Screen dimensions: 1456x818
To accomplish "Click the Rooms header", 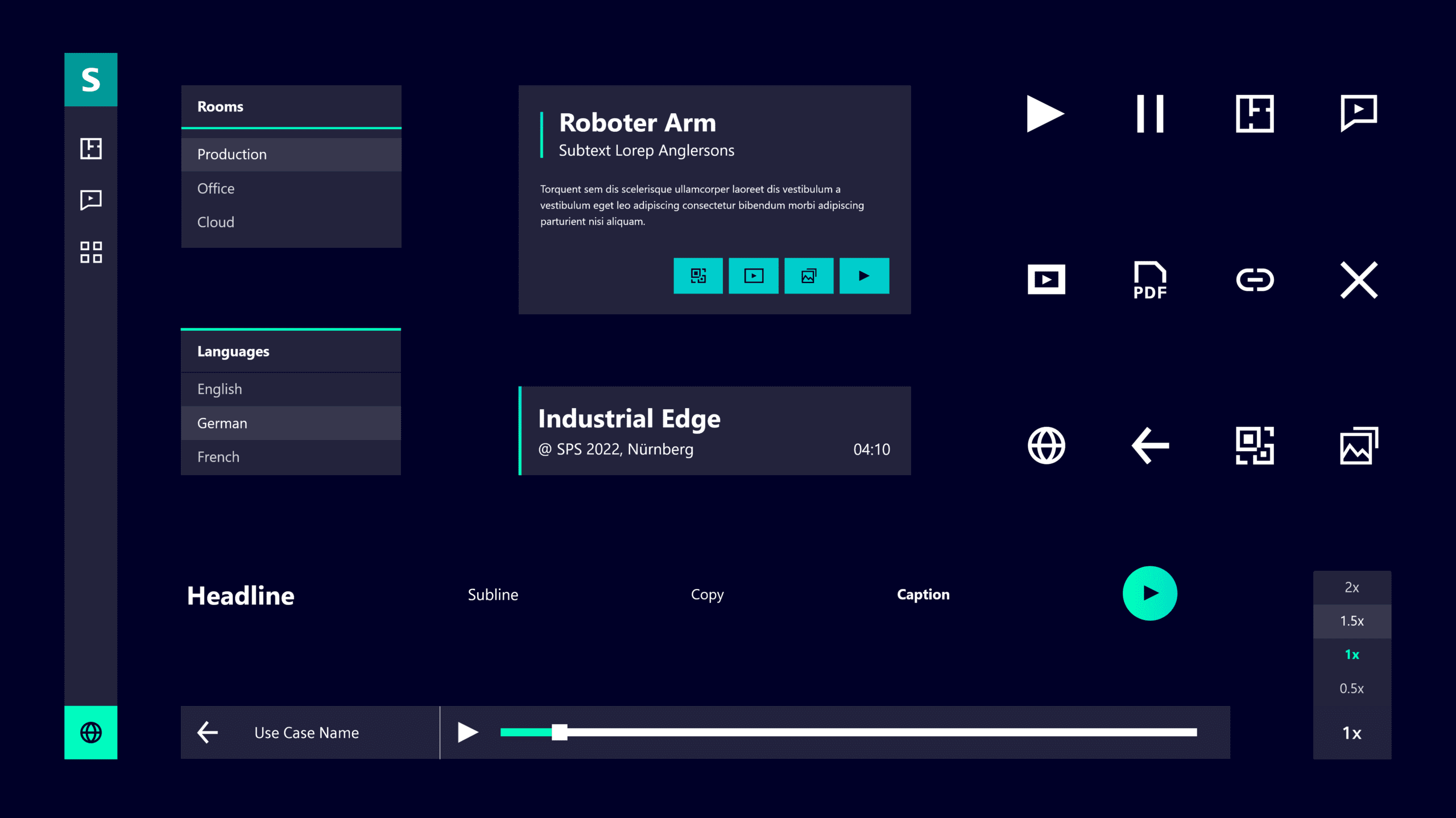I will (x=291, y=106).
